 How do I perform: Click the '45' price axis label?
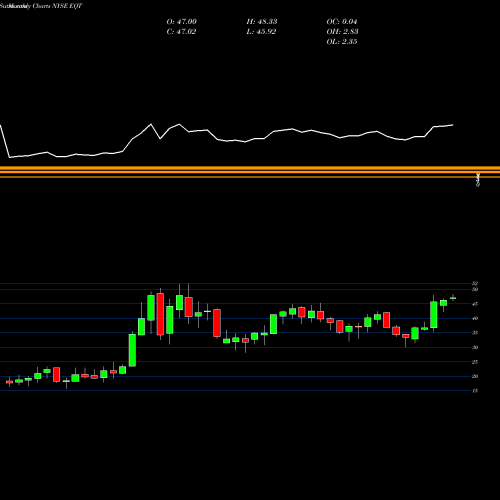coord(475,304)
